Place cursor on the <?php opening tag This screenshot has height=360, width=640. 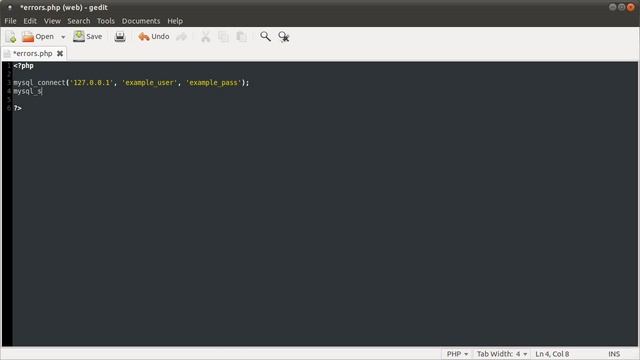pos(23,66)
